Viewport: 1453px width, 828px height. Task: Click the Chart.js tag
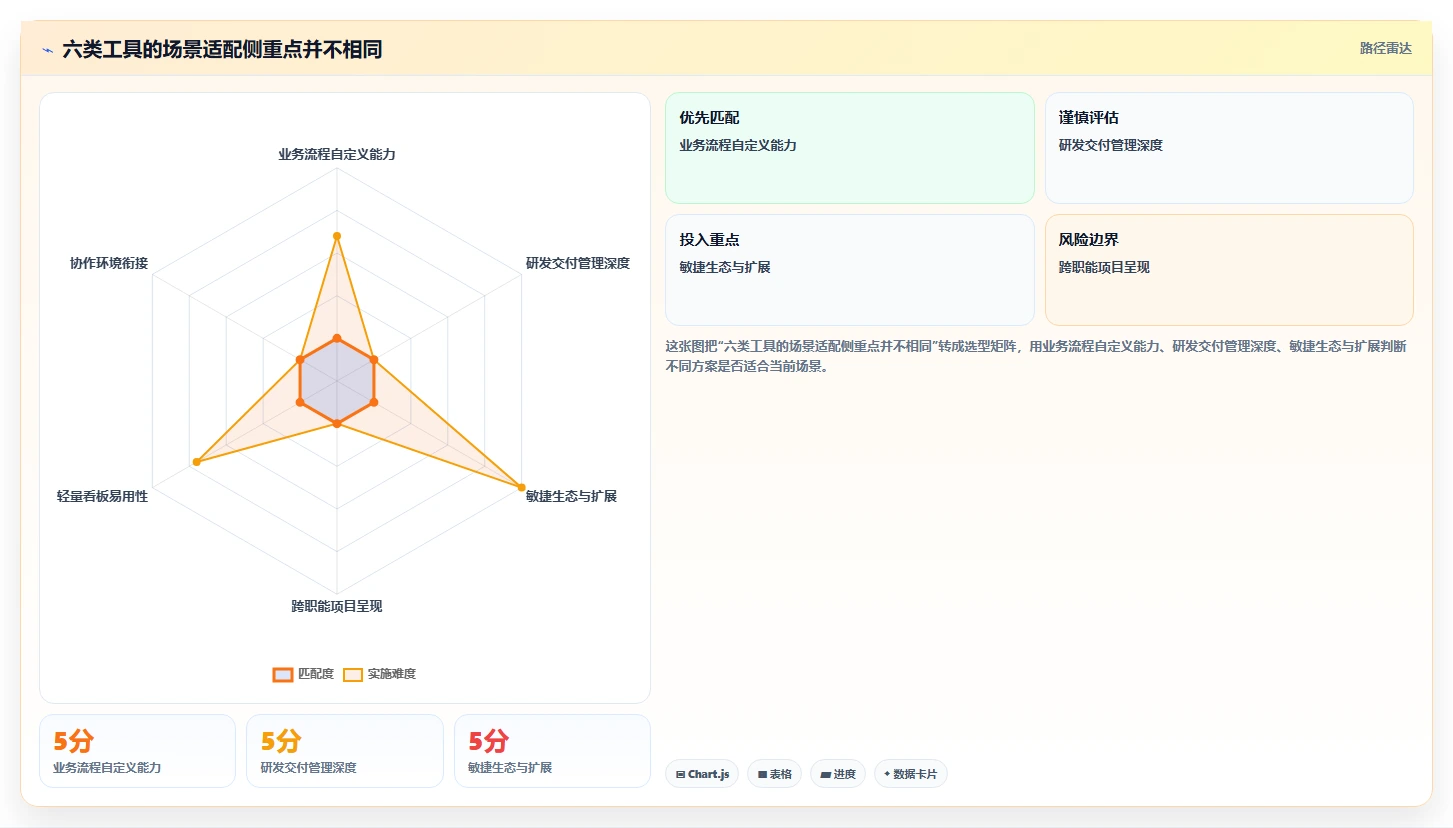[702, 774]
